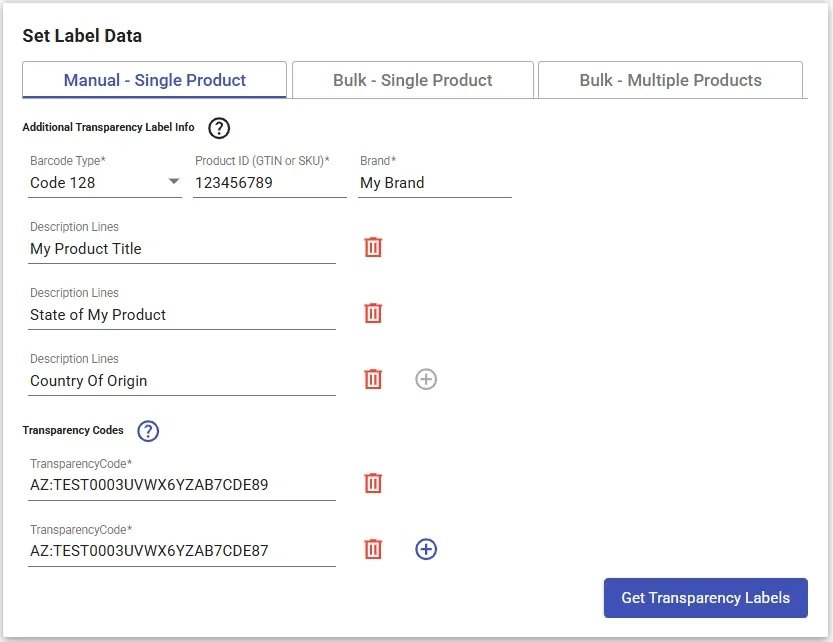Delete transparency code ending in CDE89
The height and width of the screenshot is (642, 833).
point(373,483)
